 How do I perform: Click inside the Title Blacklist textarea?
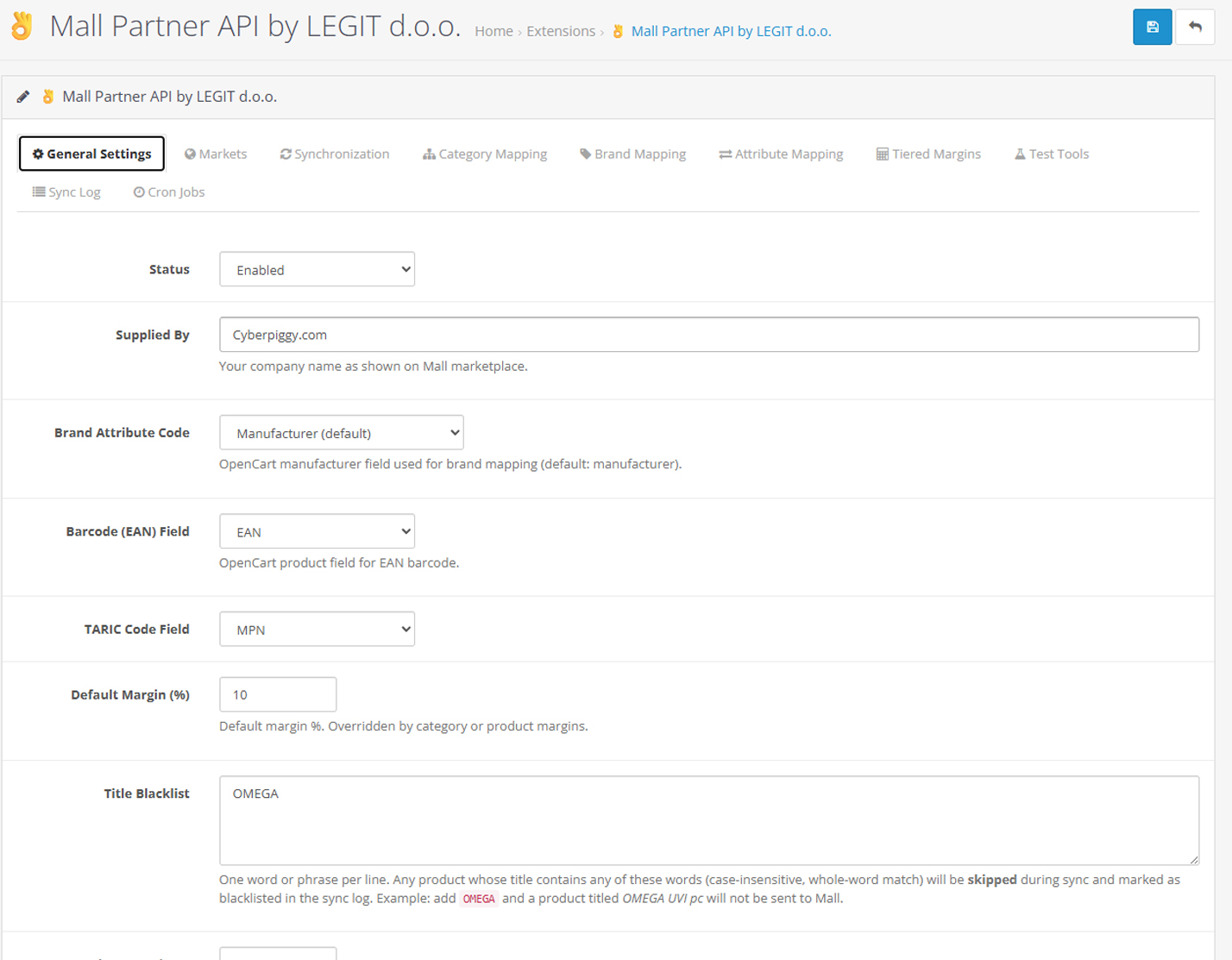coord(709,820)
